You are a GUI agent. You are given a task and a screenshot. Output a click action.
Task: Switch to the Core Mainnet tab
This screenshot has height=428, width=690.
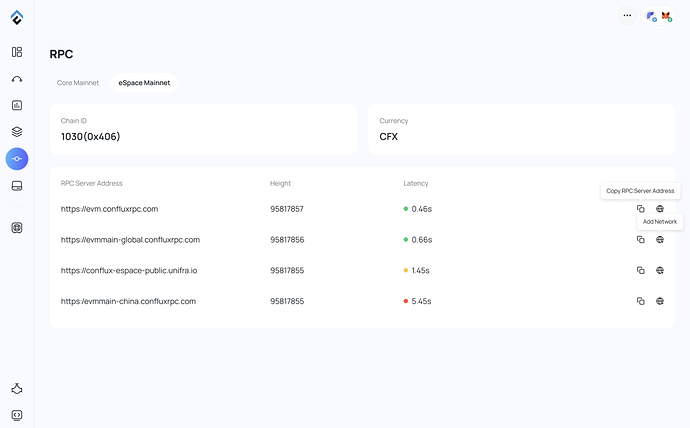[78, 83]
